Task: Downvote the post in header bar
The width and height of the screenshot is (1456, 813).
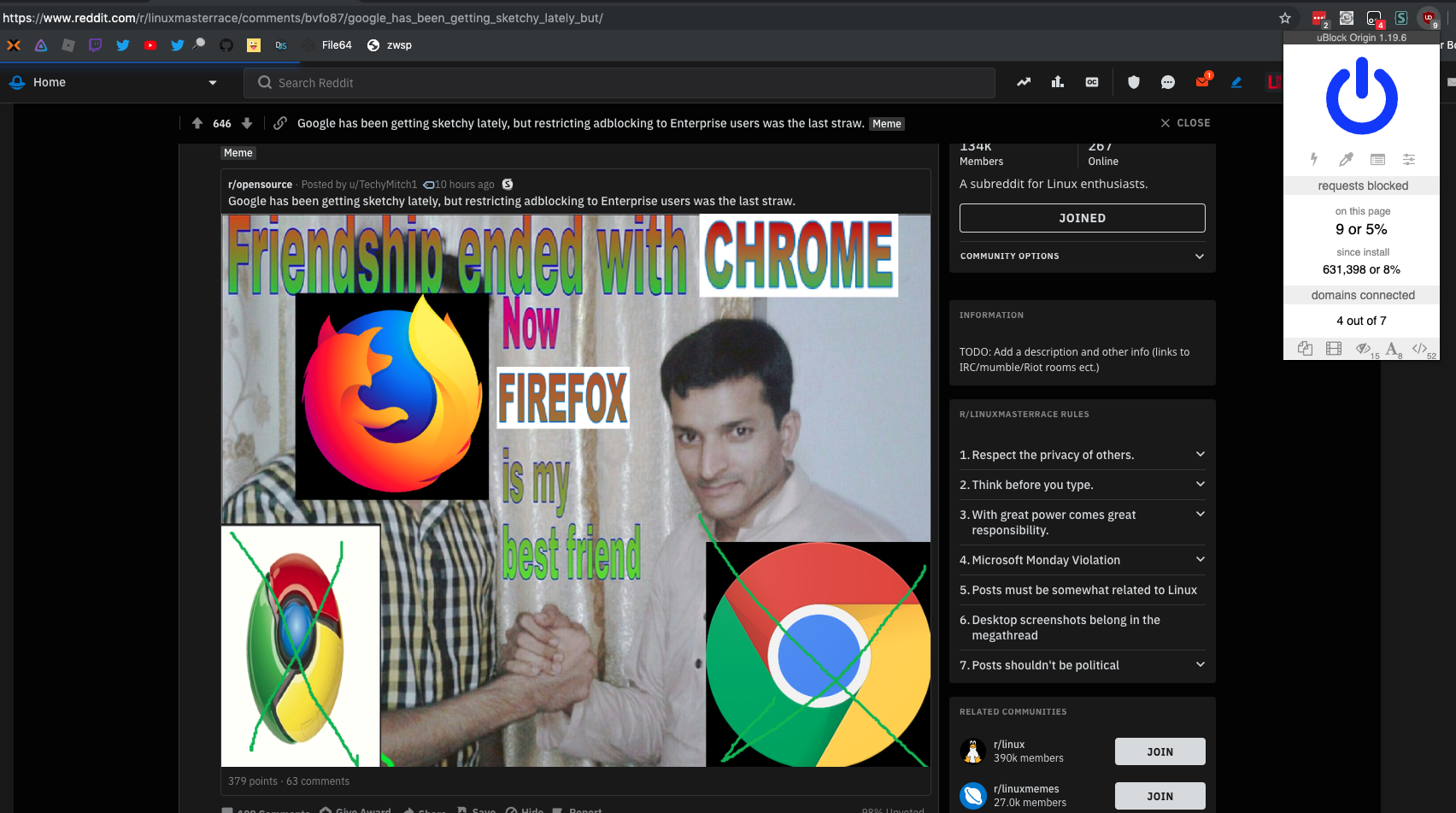Action: pyautogui.click(x=247, y=123)
